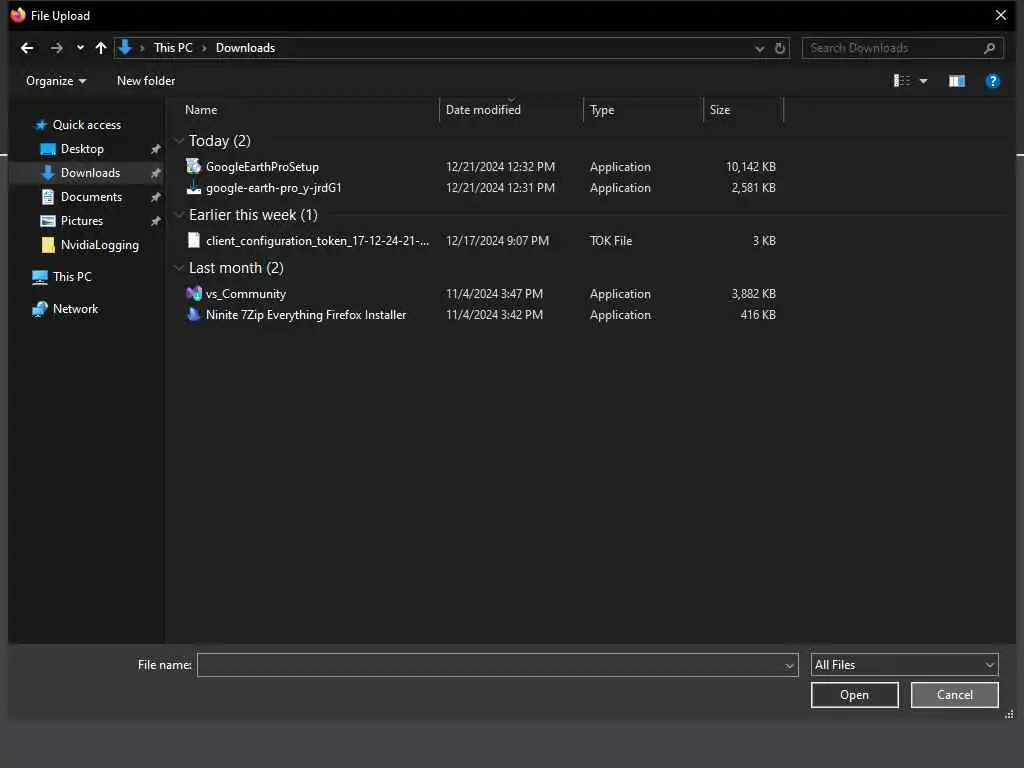Open Documents in the sidebar

tap(91, 197)
